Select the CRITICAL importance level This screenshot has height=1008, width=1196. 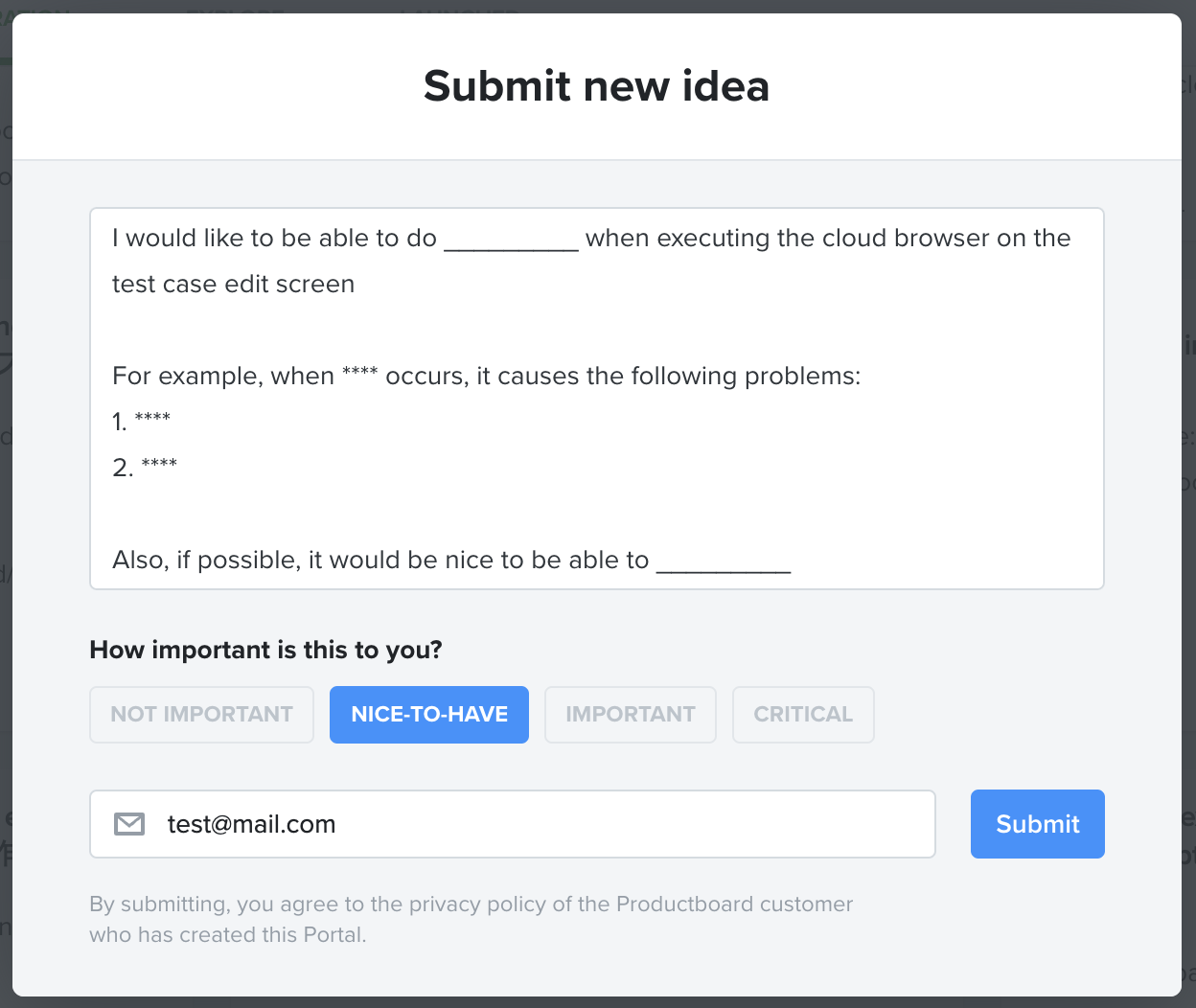(803, 714)
